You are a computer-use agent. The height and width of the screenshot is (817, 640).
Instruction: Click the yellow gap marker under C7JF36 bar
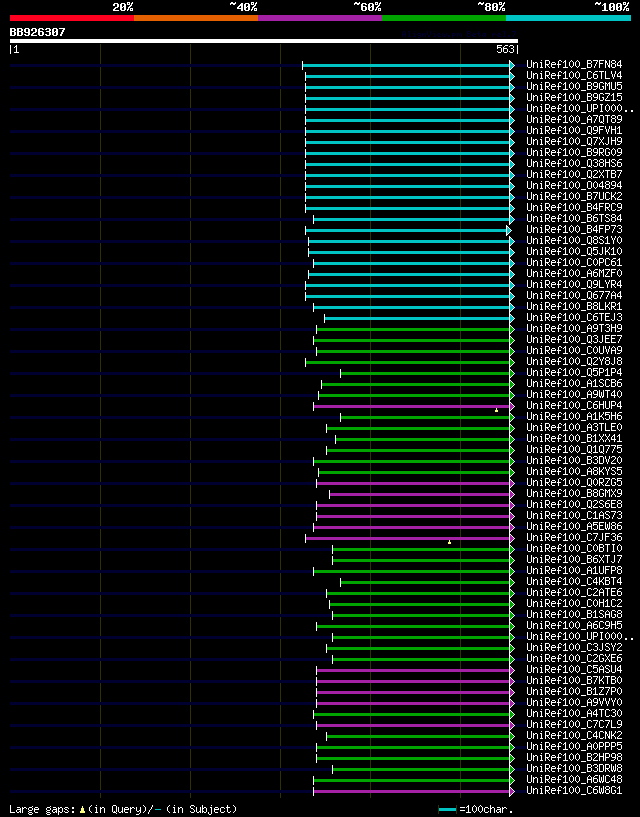coord(449,542)
